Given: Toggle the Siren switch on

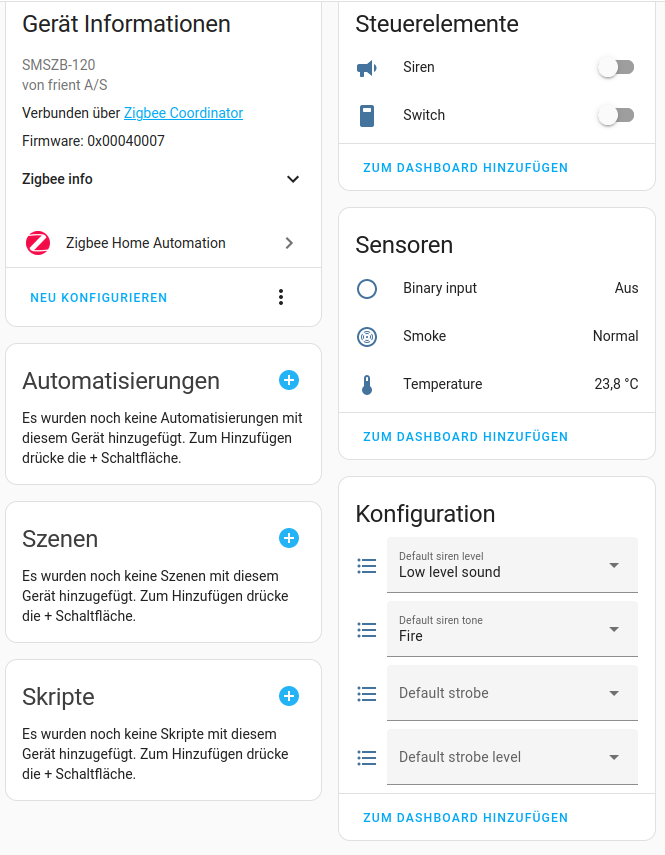Looking at the screenshot, I should coord(616,68).
